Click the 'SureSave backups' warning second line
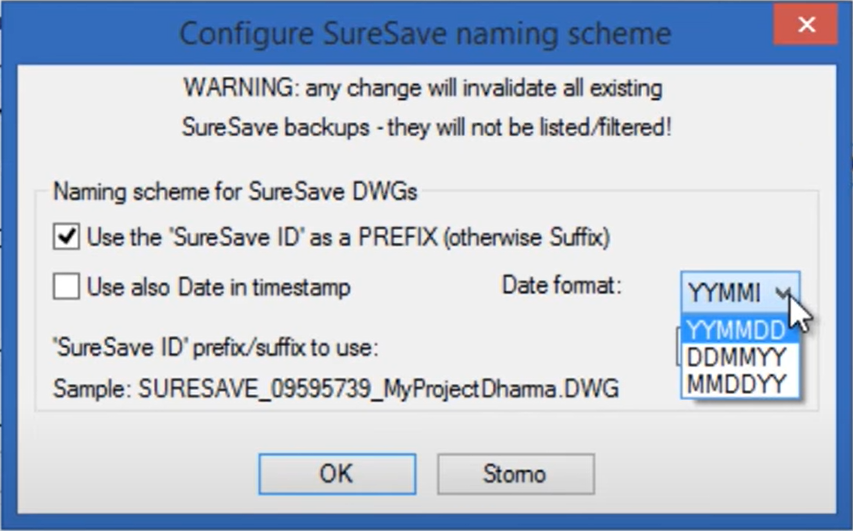This screenshot has height=531, width=853. pyautogui.click(x=422, y=128)
